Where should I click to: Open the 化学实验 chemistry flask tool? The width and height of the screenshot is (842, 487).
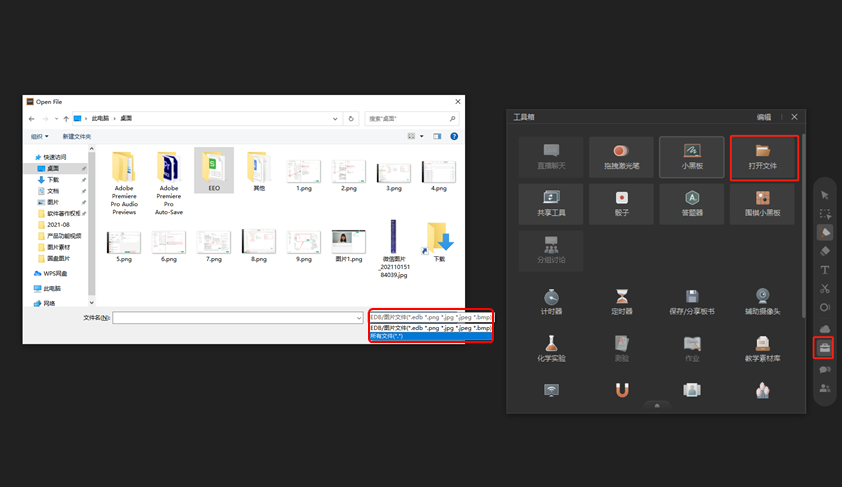click(551, 348)
